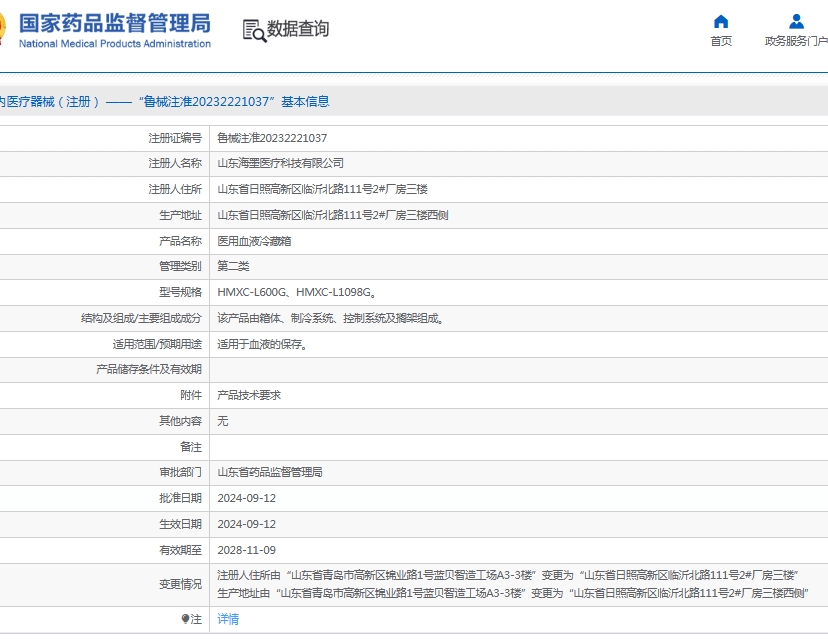The image size is (828, 639).
Task: Click the 生效日期 value 2024-09-12
Action: point(247,524)
